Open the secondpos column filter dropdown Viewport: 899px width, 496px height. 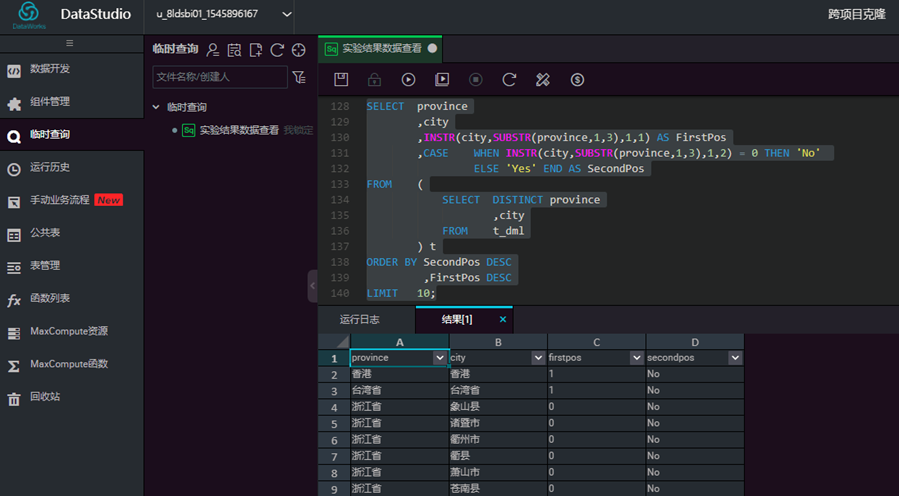735,358
